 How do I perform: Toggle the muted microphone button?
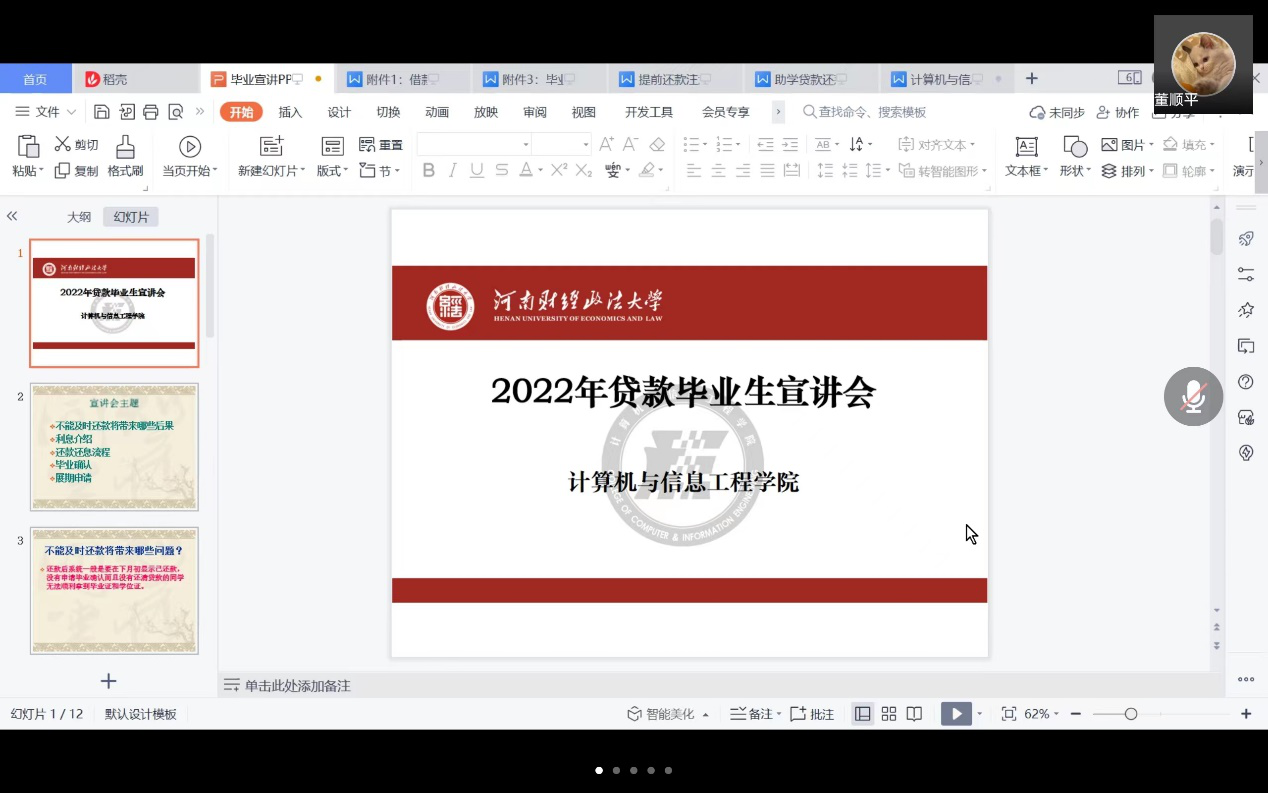[1192, 397]
